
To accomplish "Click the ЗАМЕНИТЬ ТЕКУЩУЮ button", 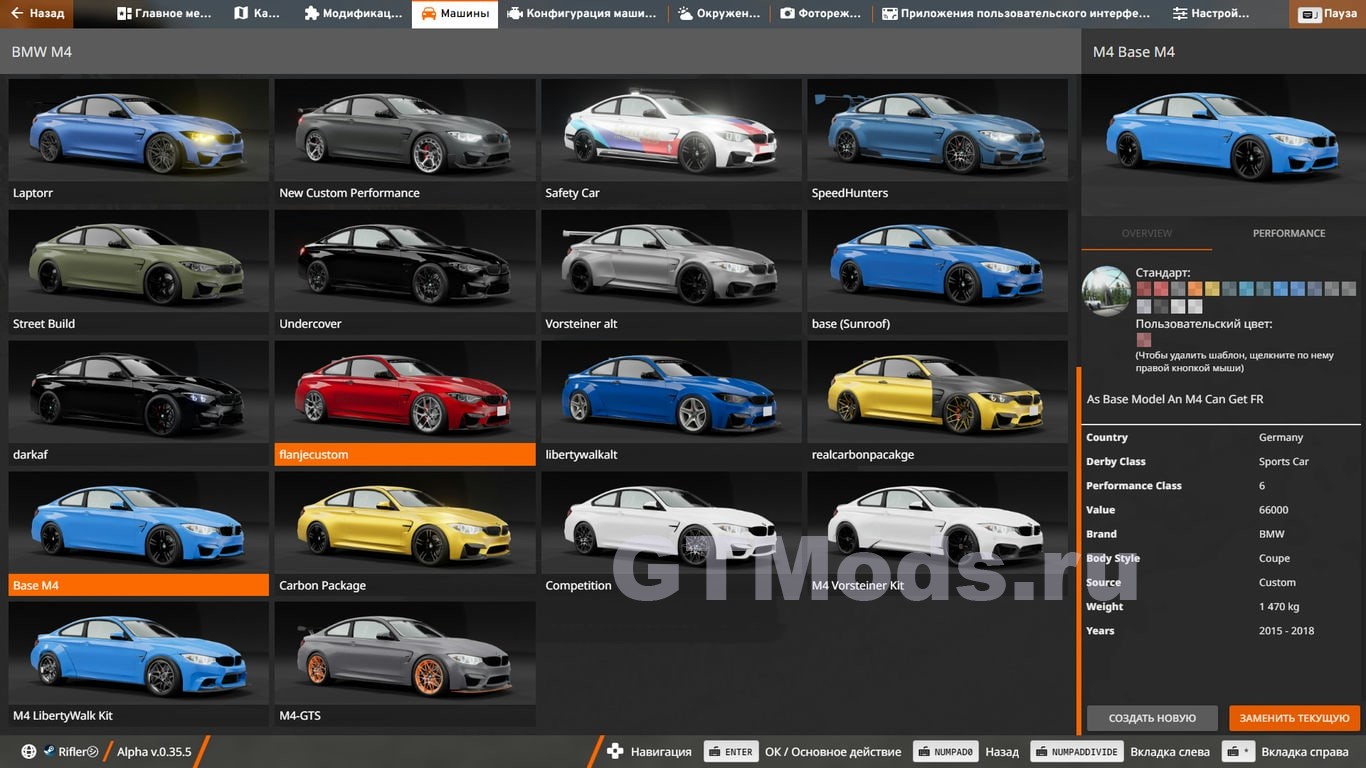I will (x=1294, y=718).
